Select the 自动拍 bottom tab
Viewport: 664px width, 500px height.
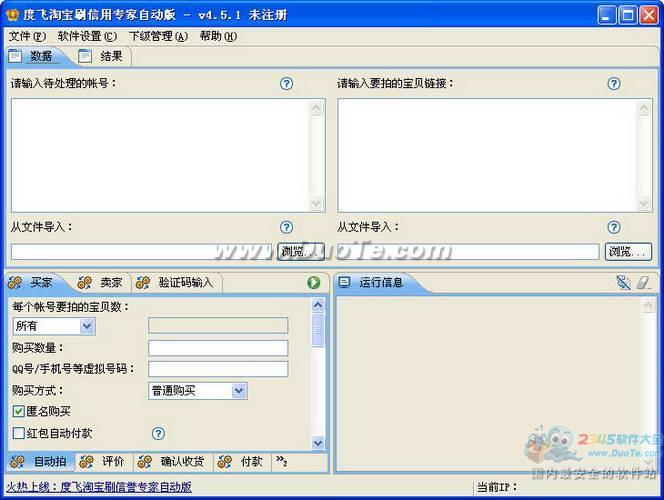[x=41, y=461]
